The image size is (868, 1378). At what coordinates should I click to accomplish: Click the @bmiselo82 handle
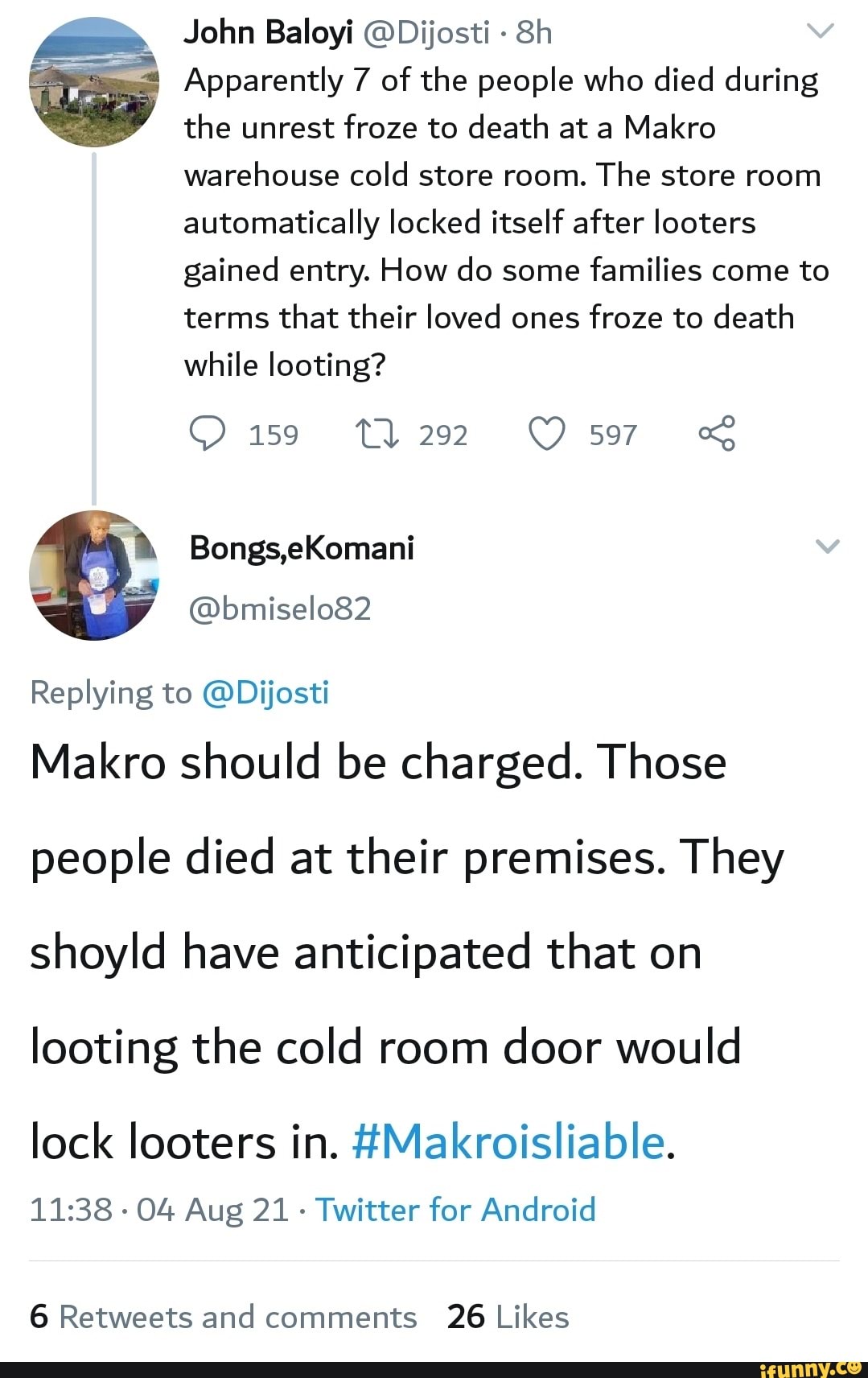(x=280, y=609)
